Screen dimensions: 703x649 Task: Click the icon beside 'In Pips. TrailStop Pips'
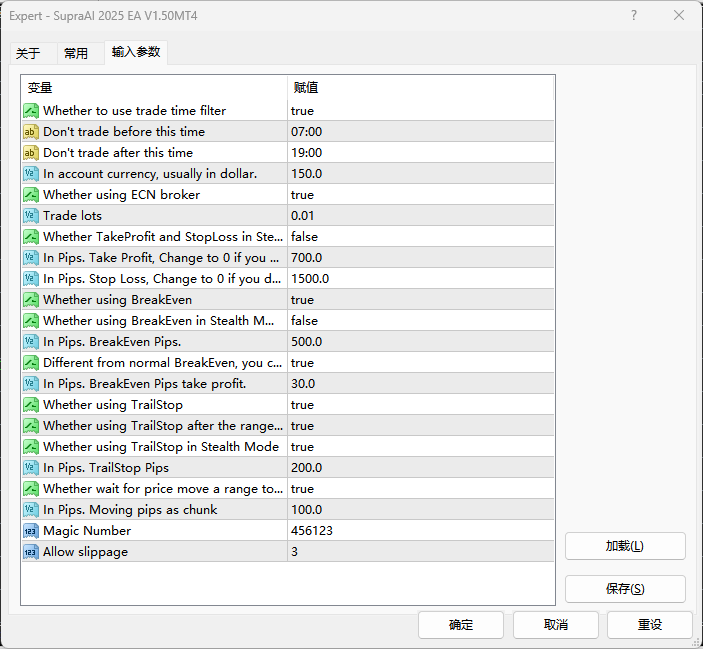(31, 468)
